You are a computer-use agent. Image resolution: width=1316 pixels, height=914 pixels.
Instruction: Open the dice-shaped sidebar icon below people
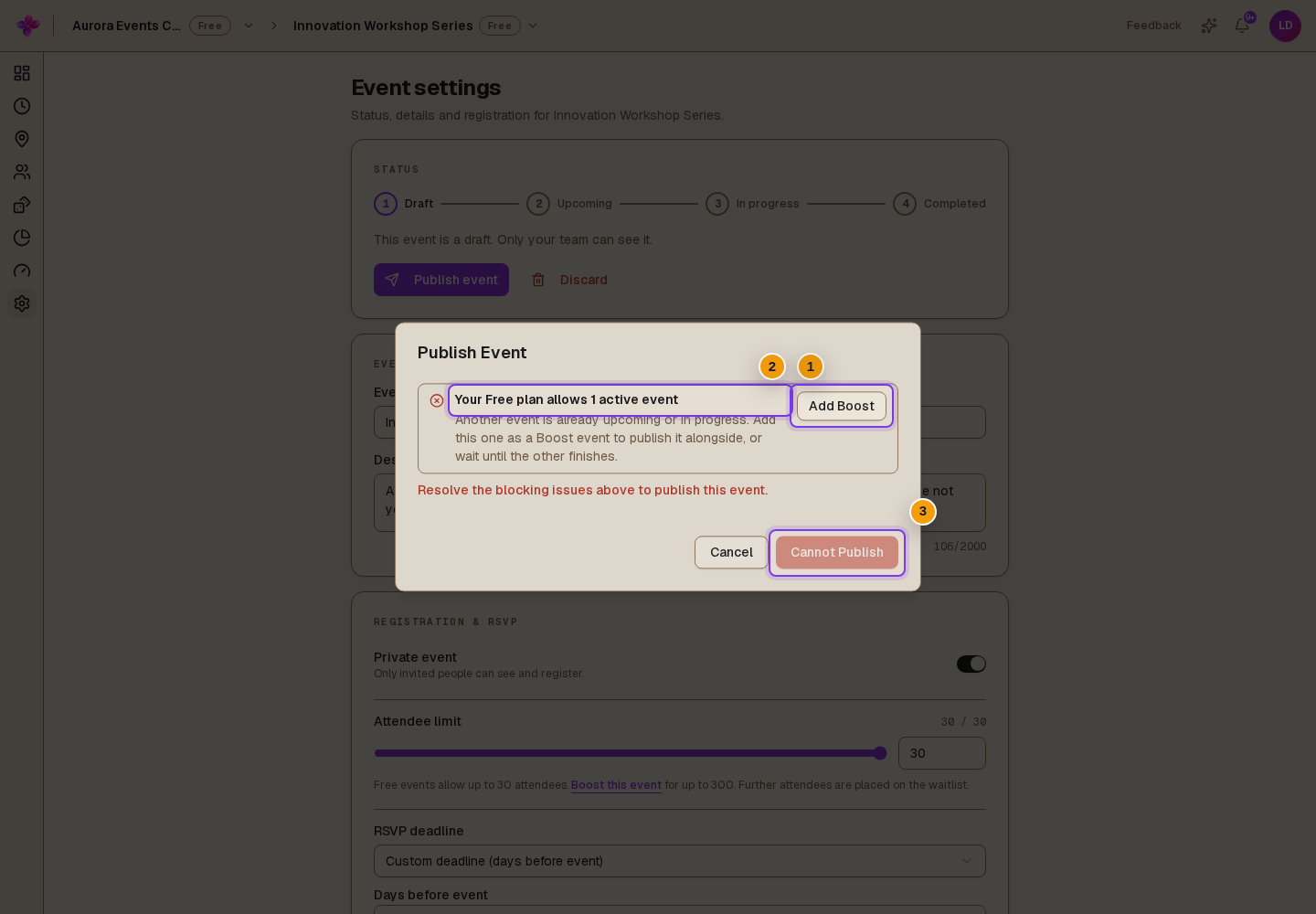click(22, 205)
